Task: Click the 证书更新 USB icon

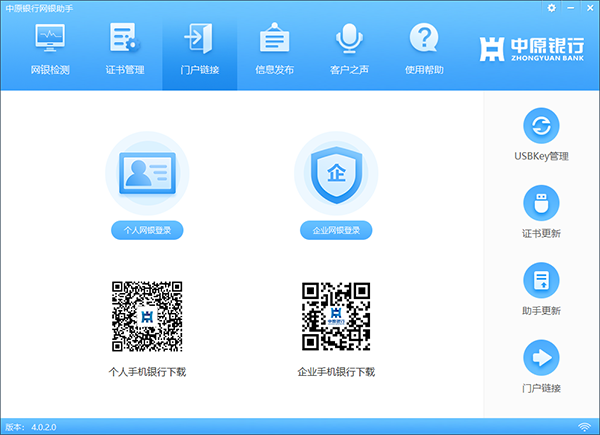Action: point(541,203)
